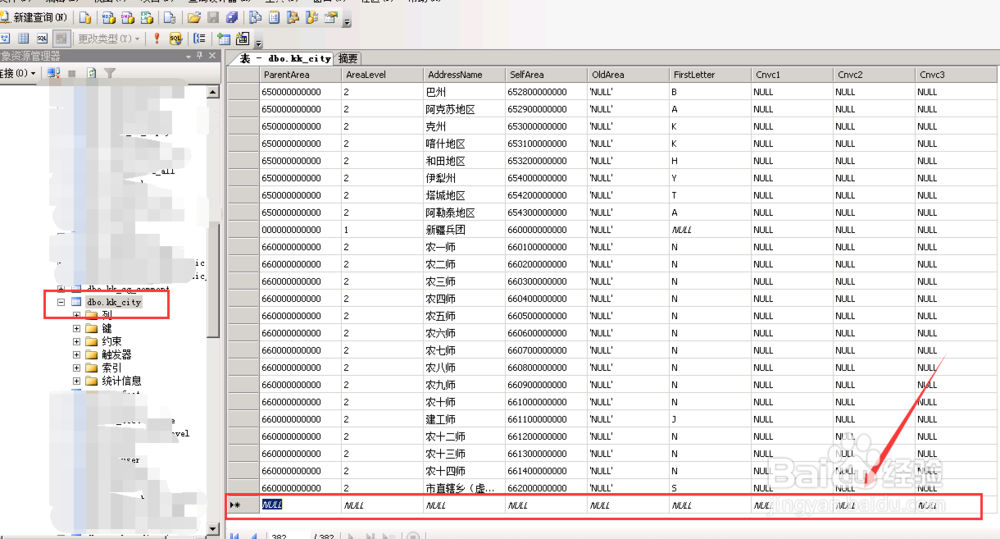
Task: Click the Cnvc3 column header
Action: [956, 75]
